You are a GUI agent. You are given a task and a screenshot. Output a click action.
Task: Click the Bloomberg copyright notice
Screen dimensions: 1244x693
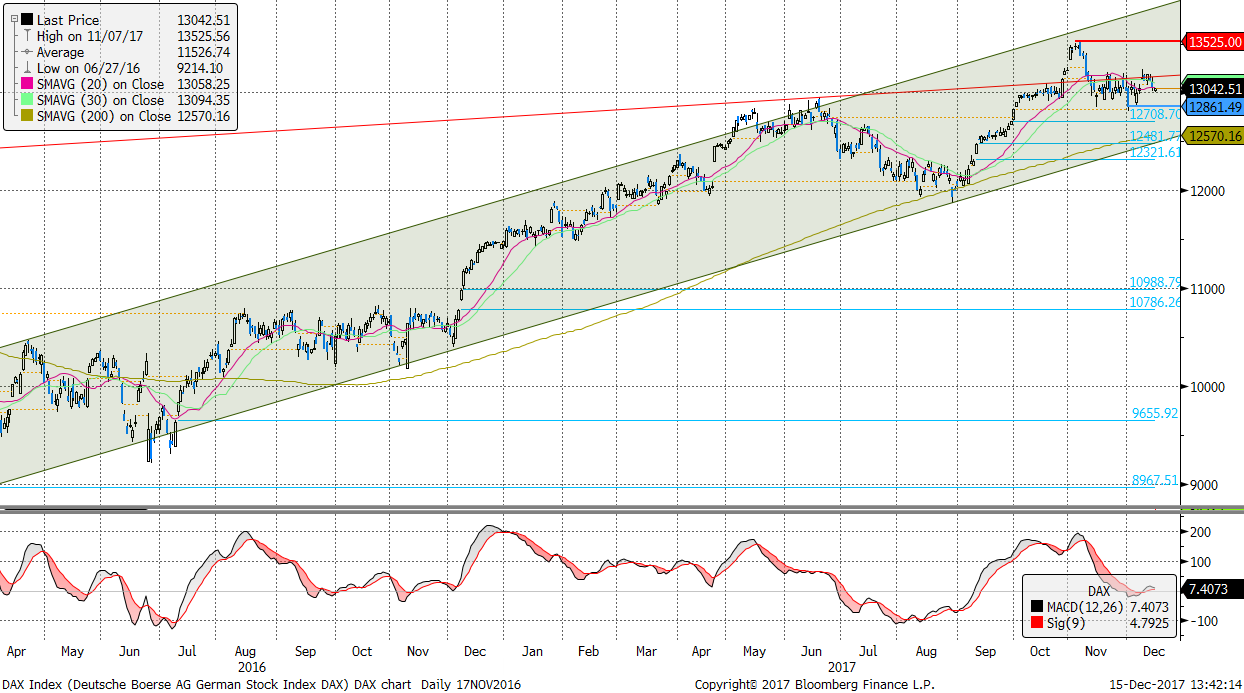(816, 684)
